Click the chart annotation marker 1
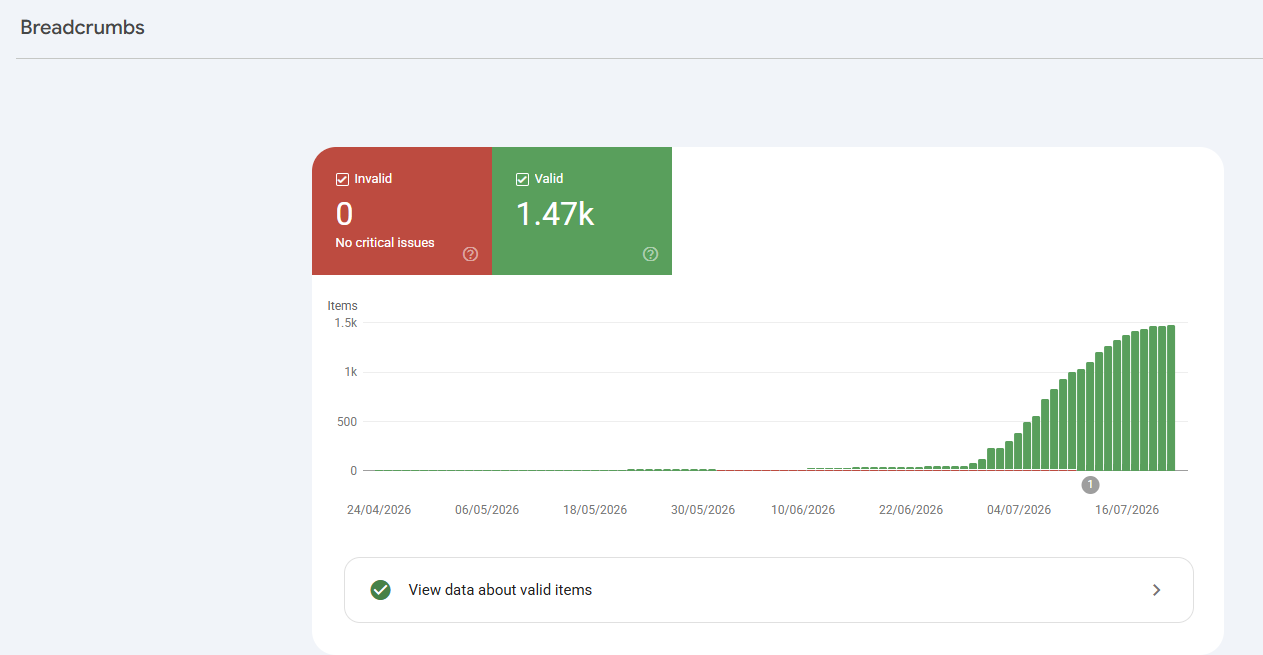Screen dimensions: 1263x655 point(1090,485)
